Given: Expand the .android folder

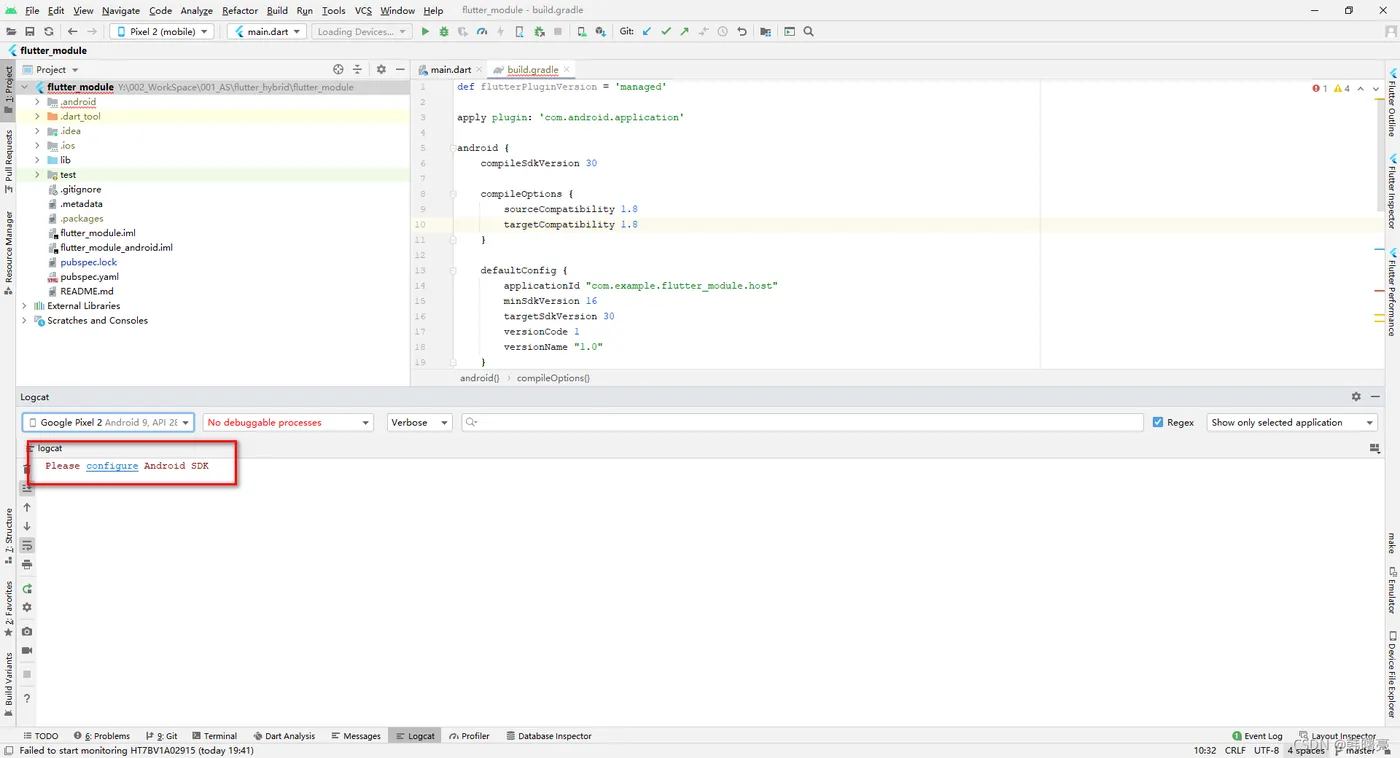Looking at the screenshot, I should pos(37,102).
